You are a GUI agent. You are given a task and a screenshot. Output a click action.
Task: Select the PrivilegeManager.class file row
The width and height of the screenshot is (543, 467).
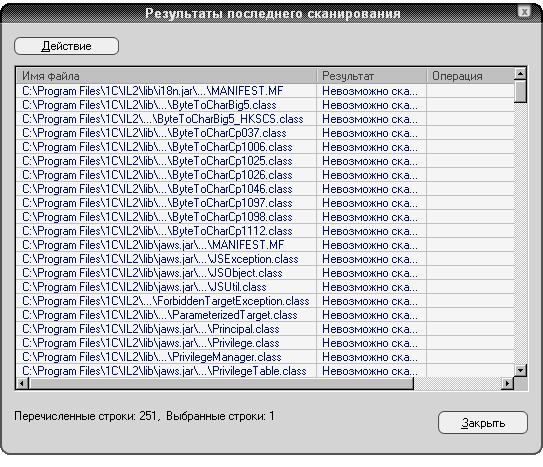pos(265,357)
